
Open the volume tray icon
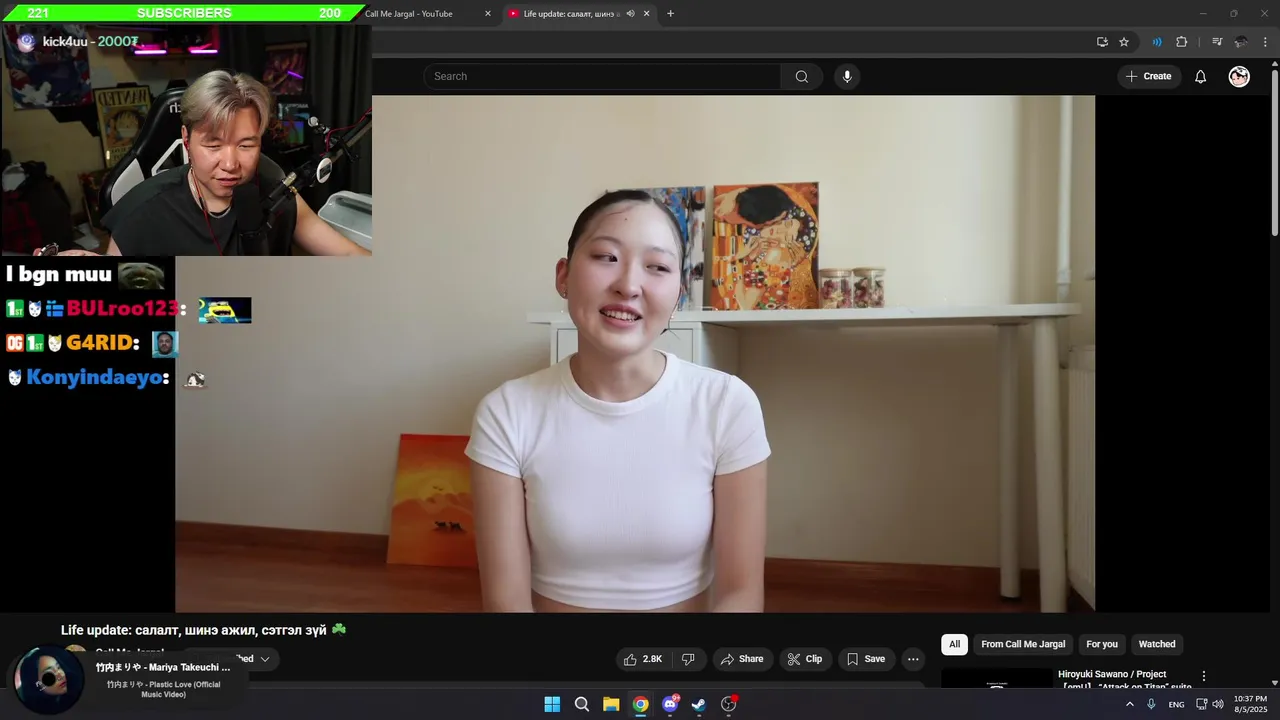(1217, 704)
